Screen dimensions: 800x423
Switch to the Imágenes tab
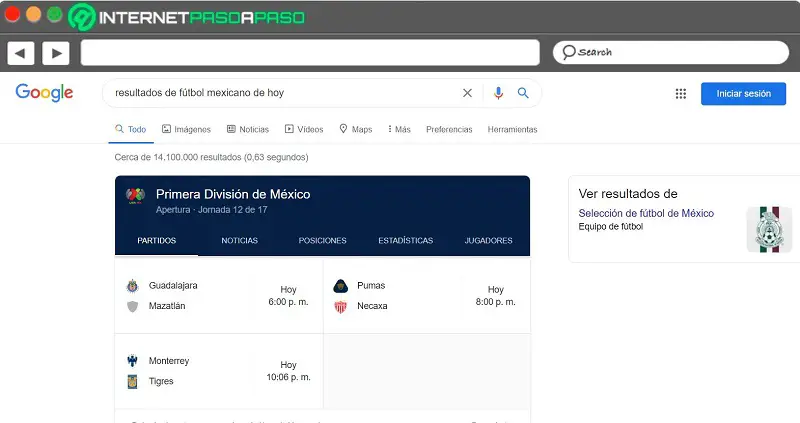point(186,130)
